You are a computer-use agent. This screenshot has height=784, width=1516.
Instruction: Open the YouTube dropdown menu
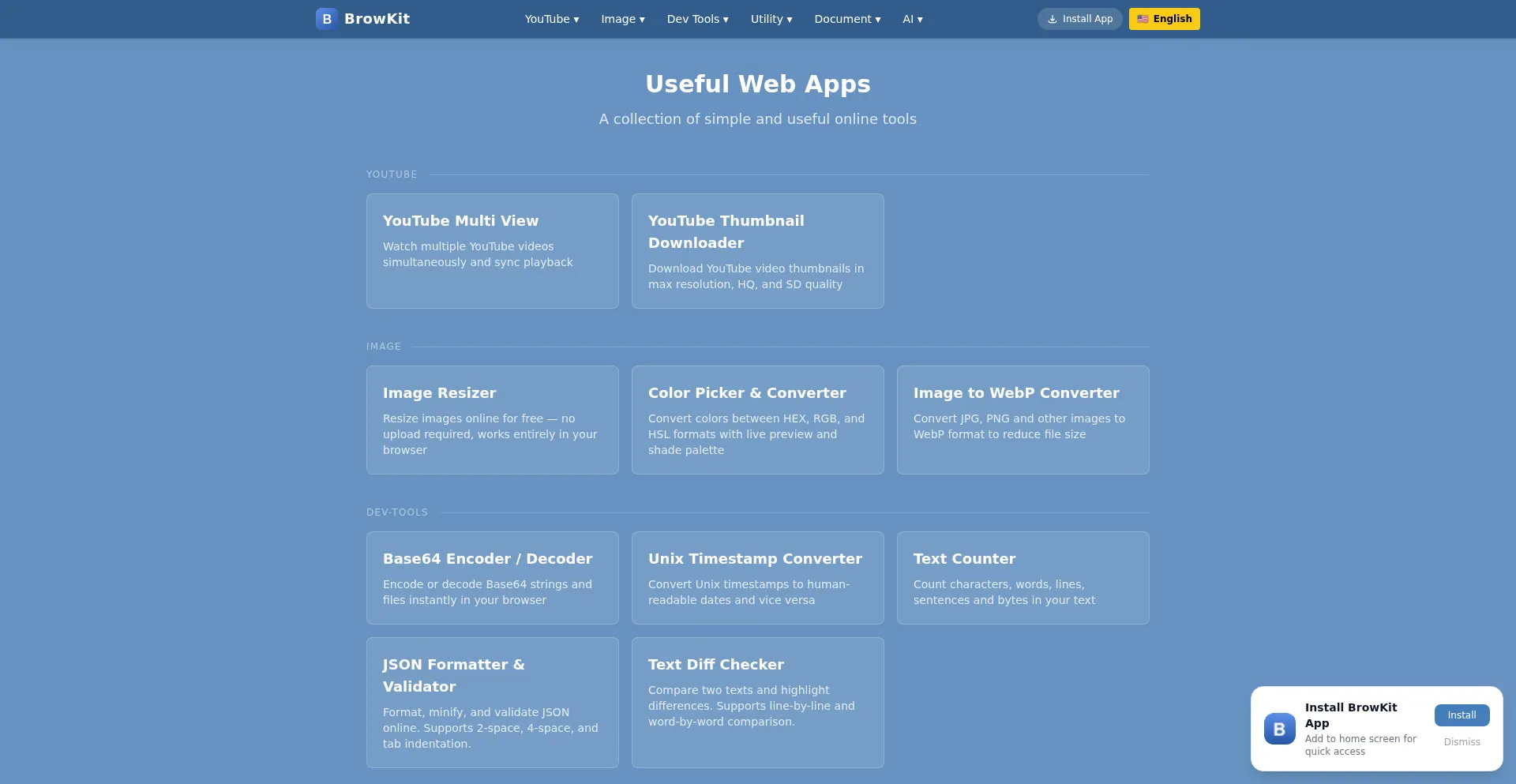(x=552, y=19)
